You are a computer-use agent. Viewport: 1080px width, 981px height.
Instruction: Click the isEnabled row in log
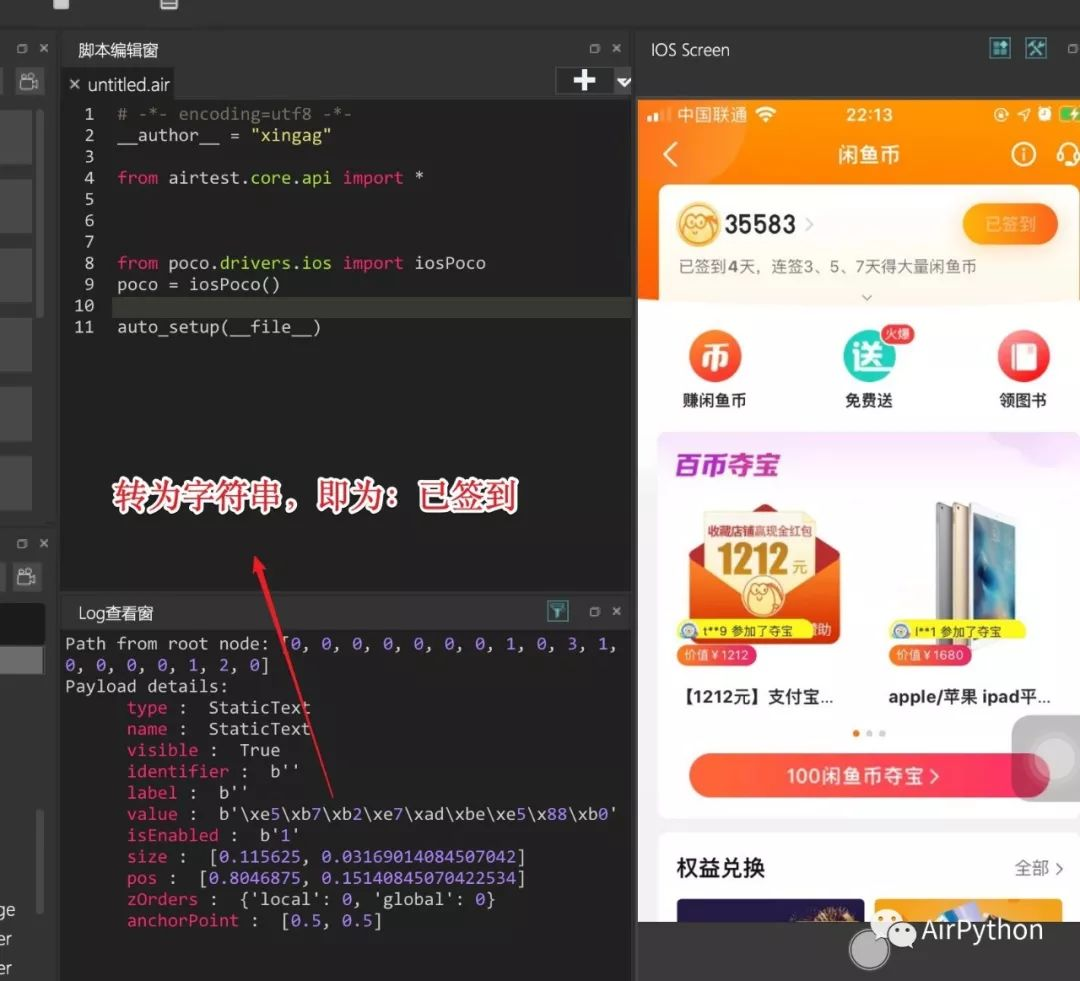pyautogui.click(x=214, y=836)
